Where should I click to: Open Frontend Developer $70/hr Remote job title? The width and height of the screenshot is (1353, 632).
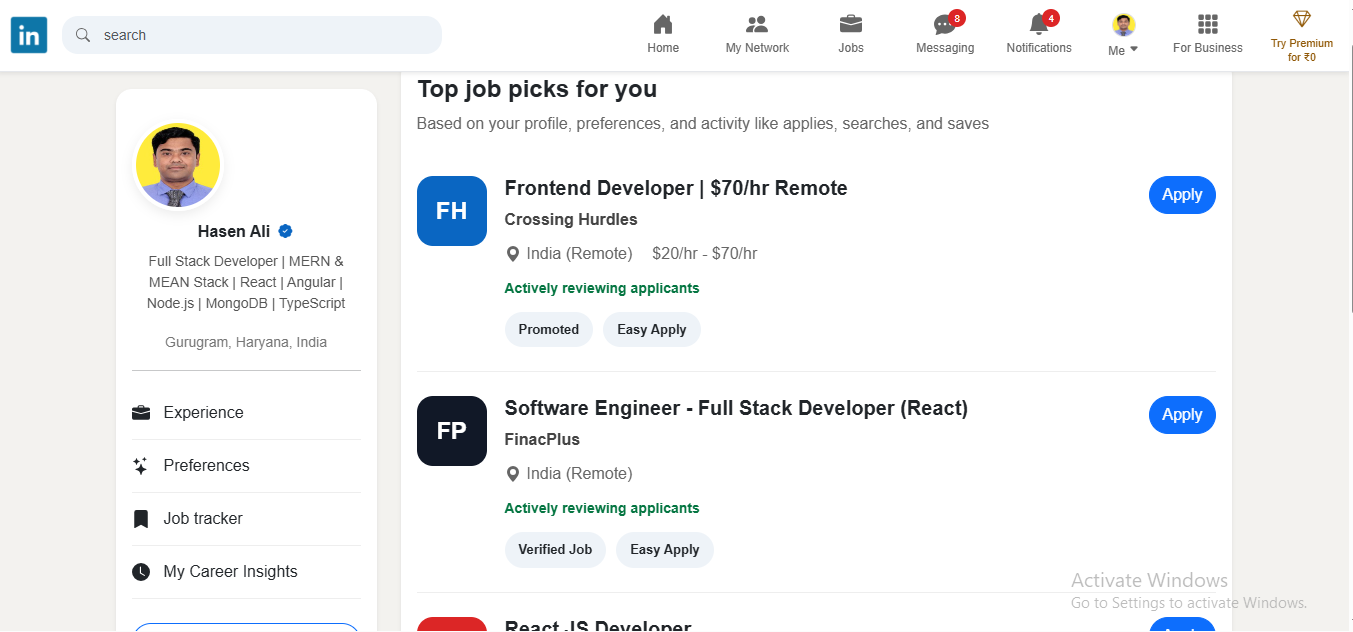pyautogui.click(x=676, y=188)
